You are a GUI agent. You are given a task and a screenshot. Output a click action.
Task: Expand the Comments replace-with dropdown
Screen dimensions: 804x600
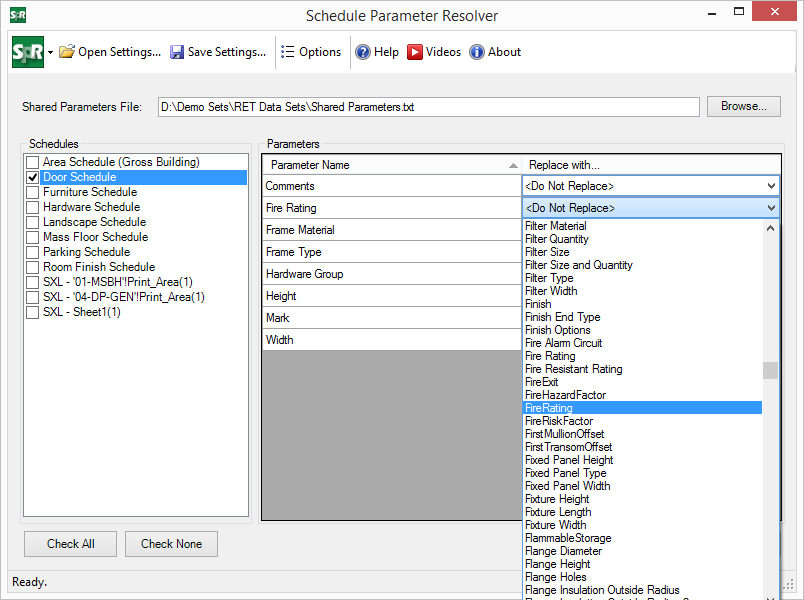pyautogui.click(x=770, y=186)
